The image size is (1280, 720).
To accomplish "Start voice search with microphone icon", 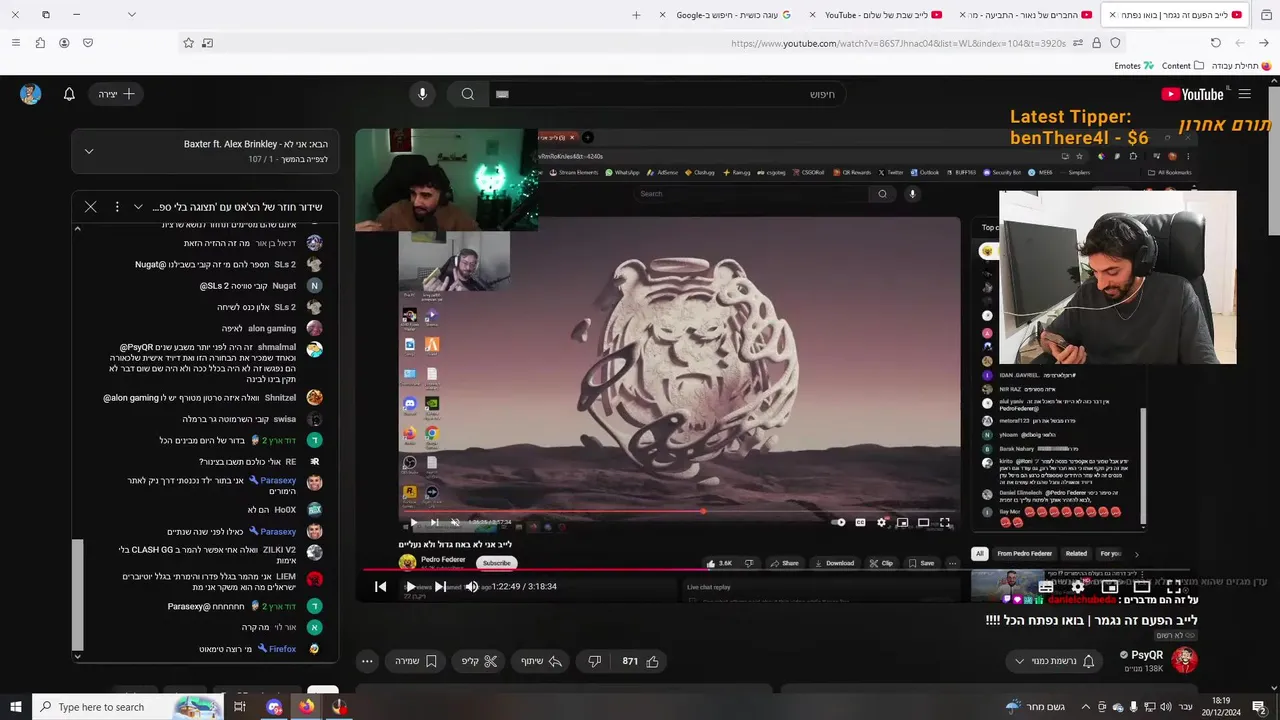I will (422, 94).
